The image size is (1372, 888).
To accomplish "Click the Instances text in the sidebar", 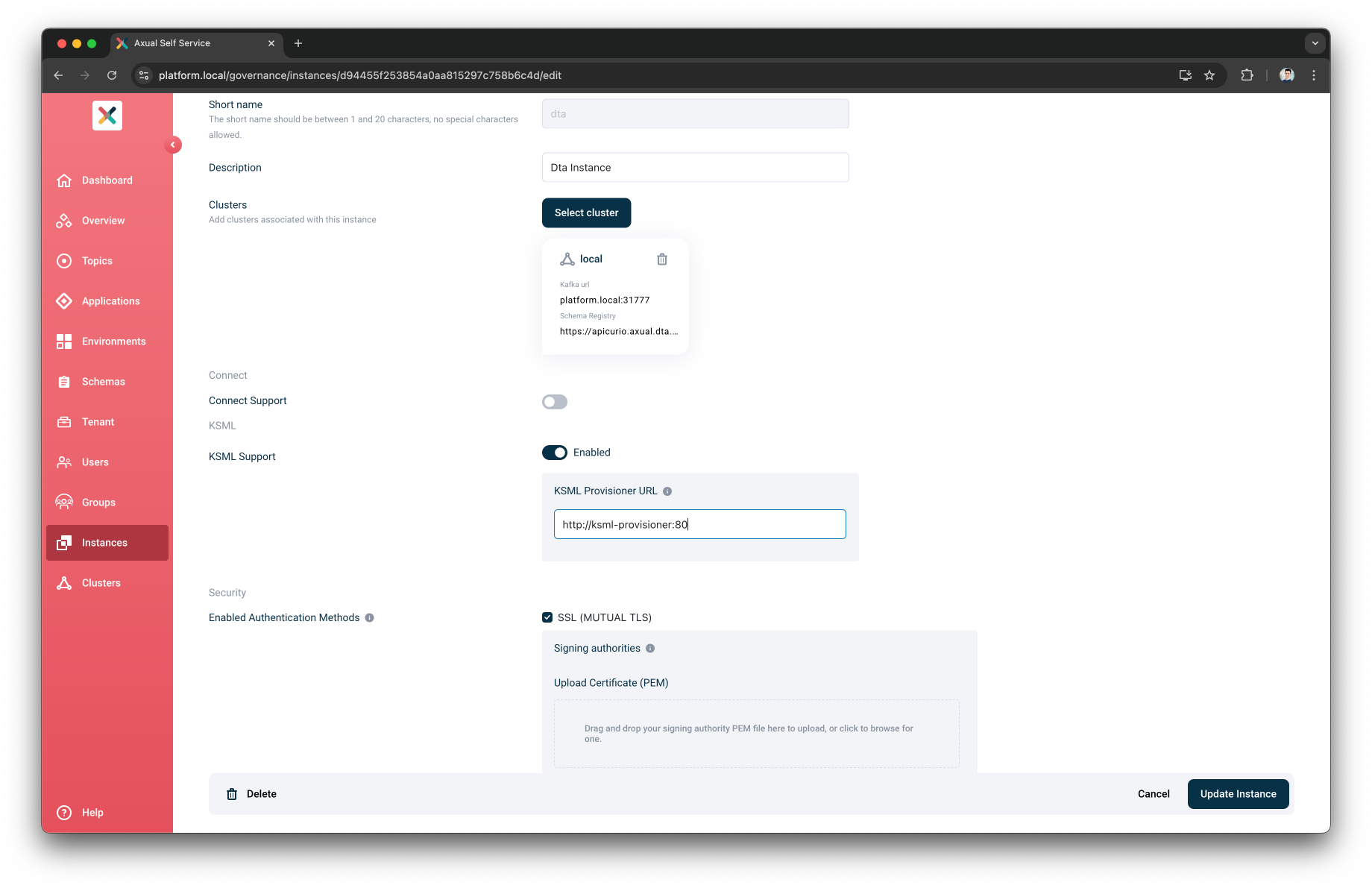I will tap(104, 543).
